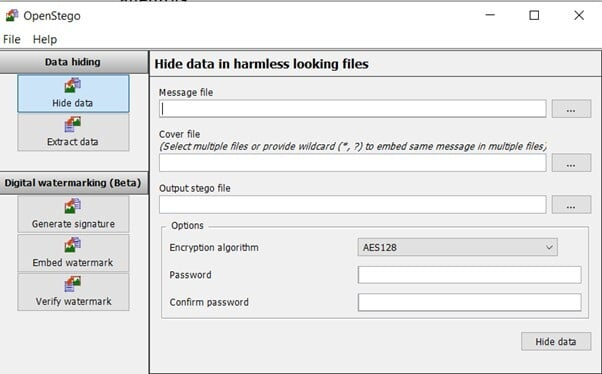Screen dimensions: 602x374
Task: Close the OpenStego window
Action: click(x=579, y=15)
